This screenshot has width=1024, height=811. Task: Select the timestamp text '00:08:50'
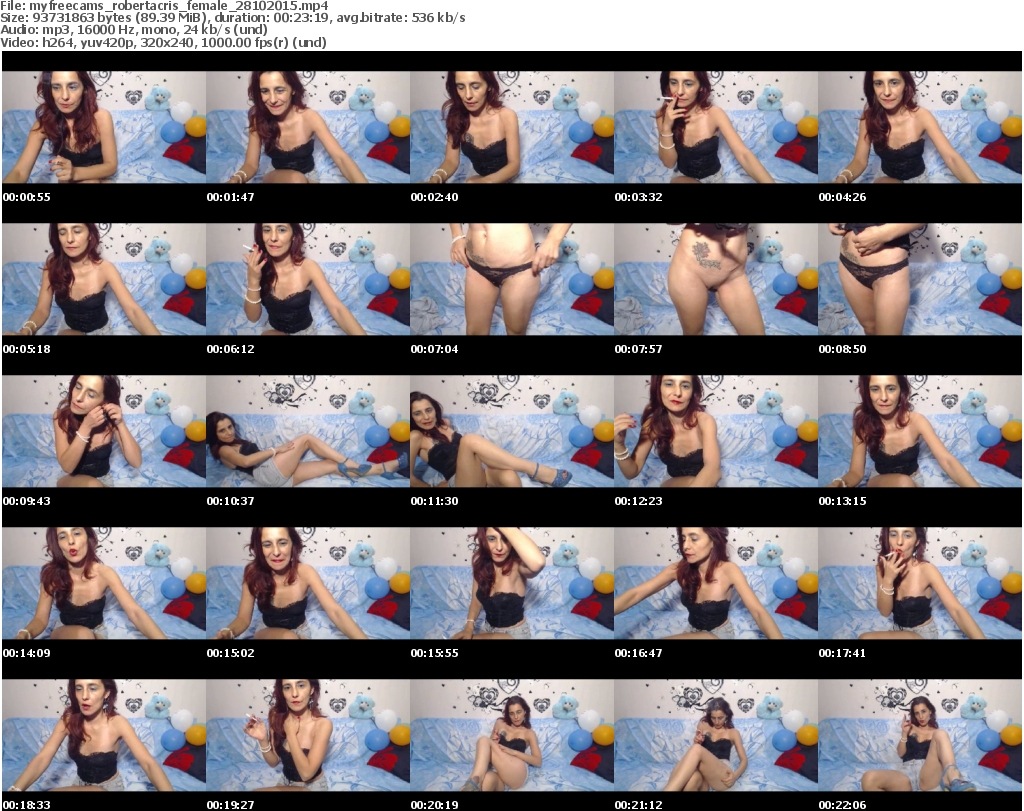[x=842, y=349]
